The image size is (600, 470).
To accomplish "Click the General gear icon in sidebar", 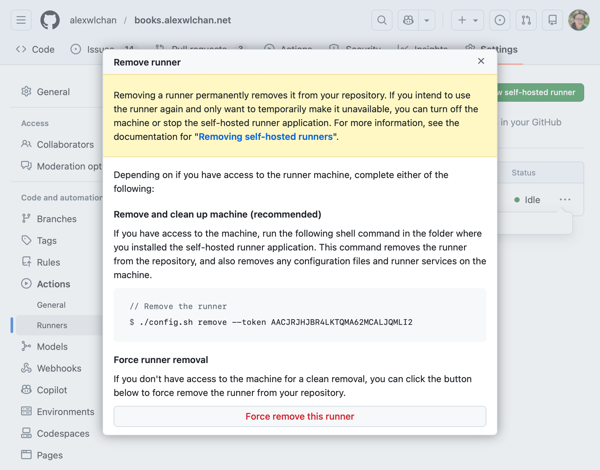I will [26, 91].
